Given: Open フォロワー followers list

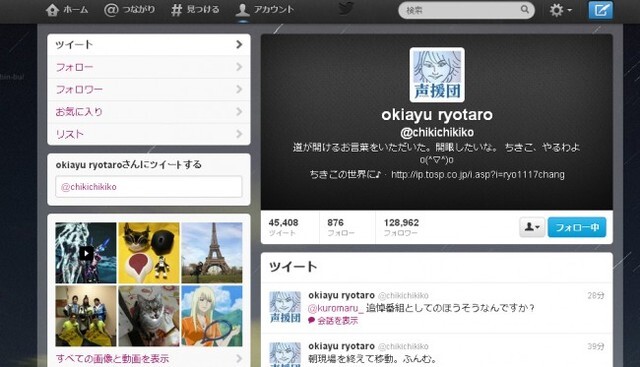Looking at the screenshot, I should click(149, 89).
